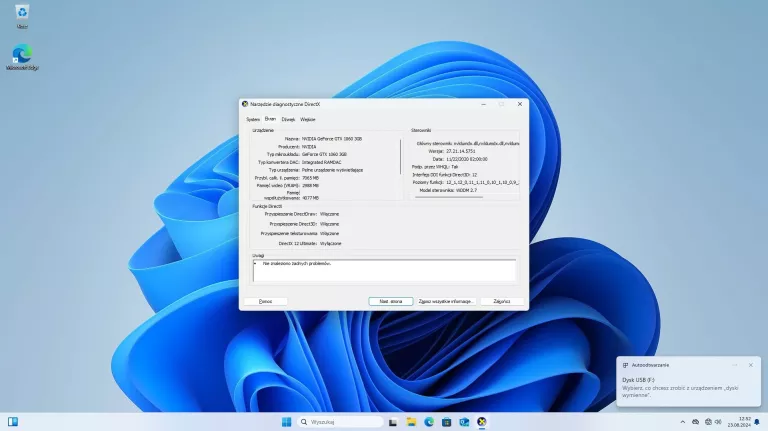Screen dimensions: 768x431
Task: Click the Dysk USB (F:) notification
Action: coord(688,382)
